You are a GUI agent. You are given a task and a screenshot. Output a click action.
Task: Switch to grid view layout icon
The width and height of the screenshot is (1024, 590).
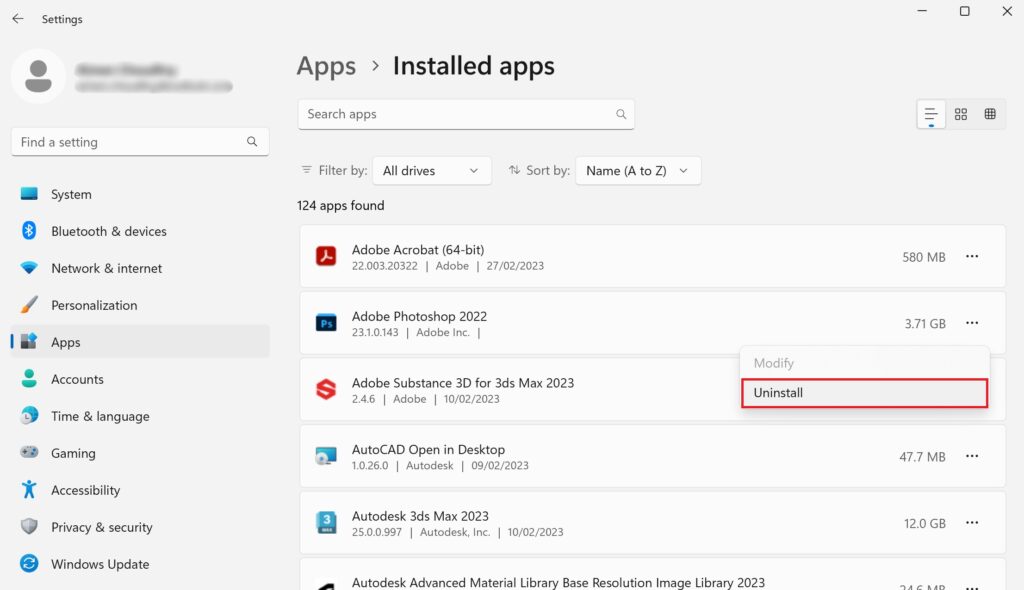[x=961, y=114]
